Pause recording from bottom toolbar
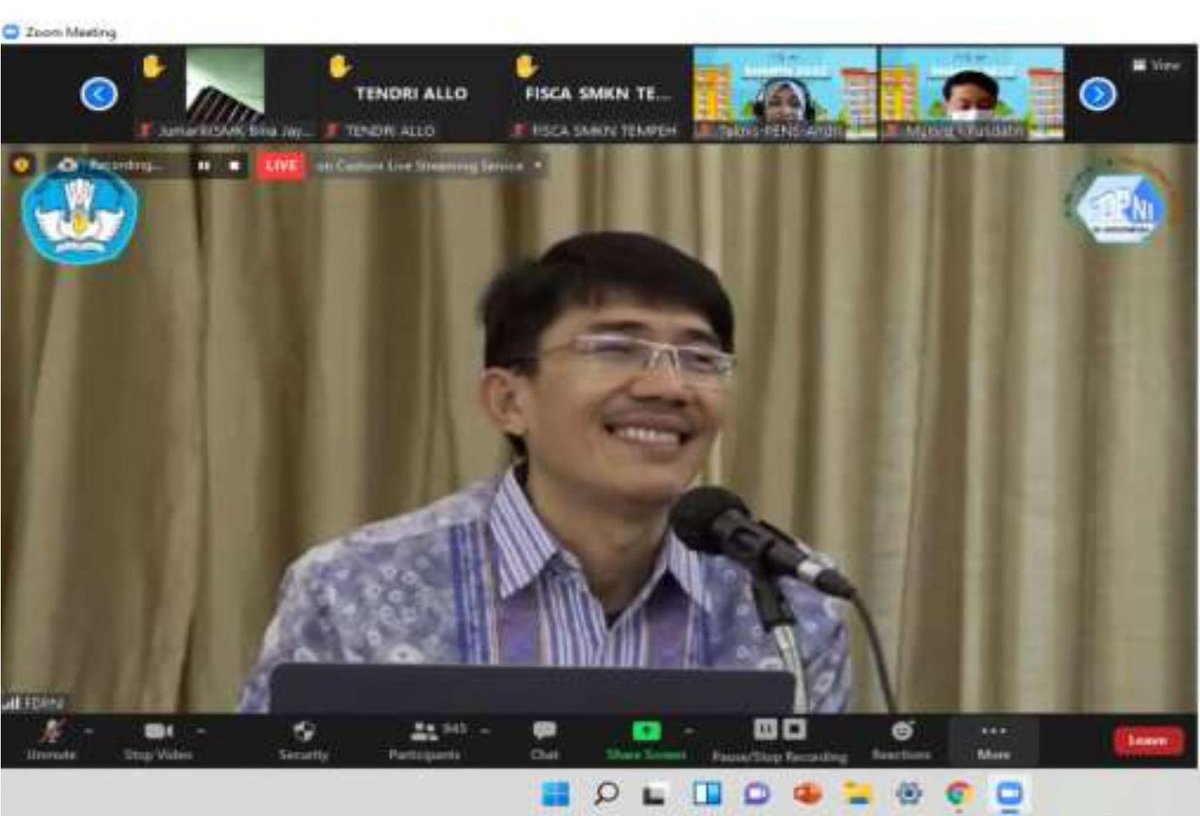Image resolution: width=1200 pixels, height=816 pixels. click(765, 730)
